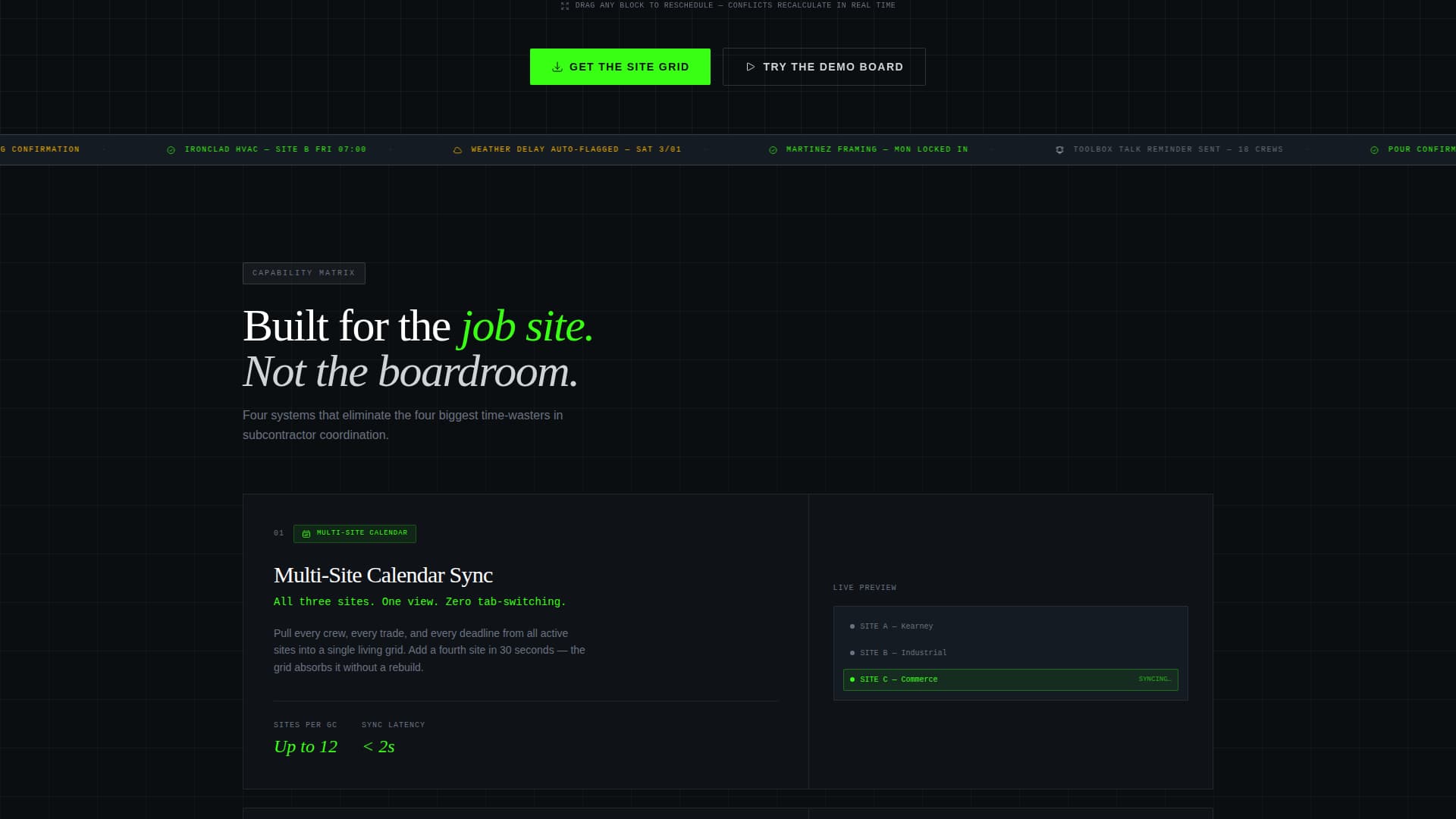Click check icon beside Martinez Framing ticker
Image resolution: width=1456 pixels, height=819 pixels.
click(x=773, y=150)
